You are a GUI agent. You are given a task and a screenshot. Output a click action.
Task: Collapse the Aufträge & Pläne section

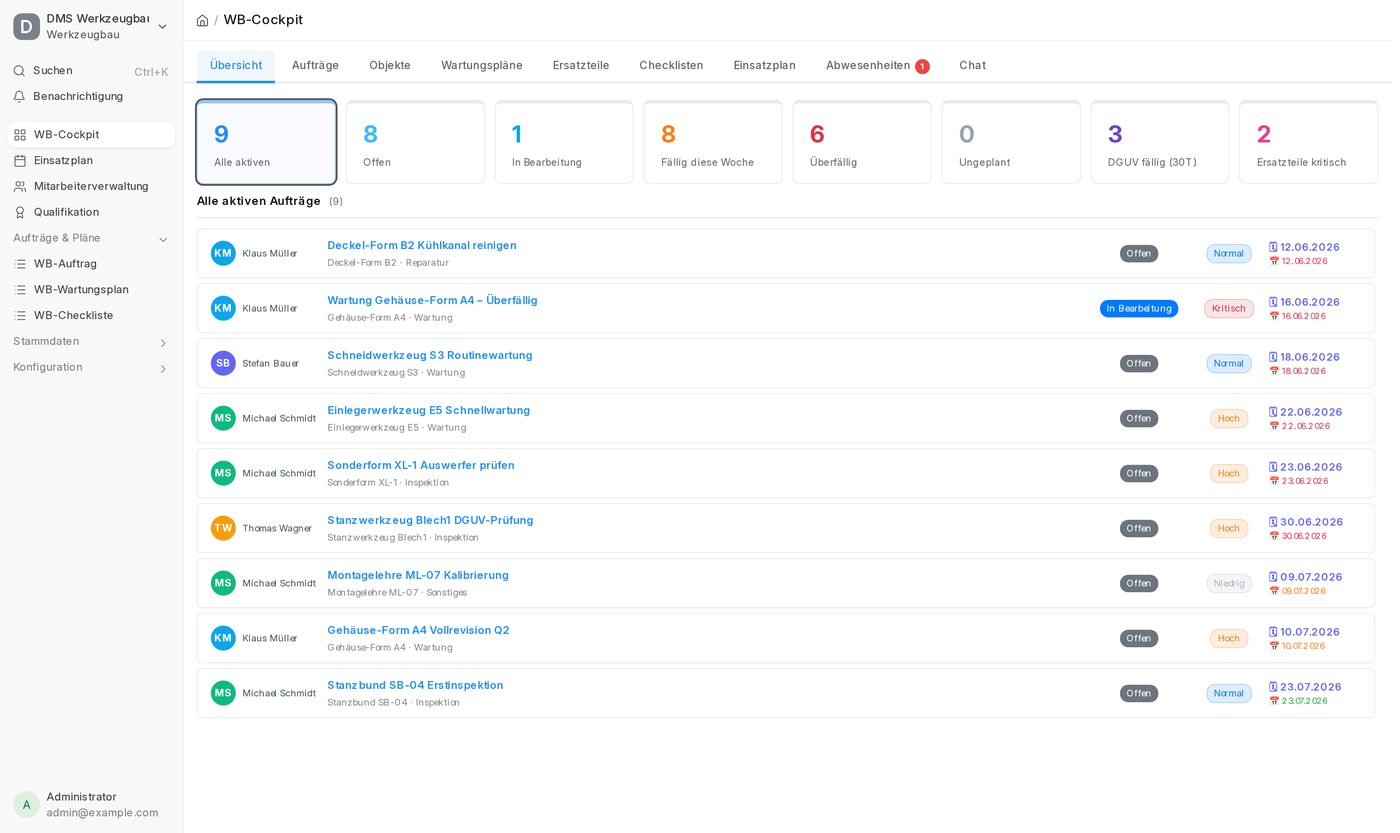pyautogui.click(x=163, y=239)
